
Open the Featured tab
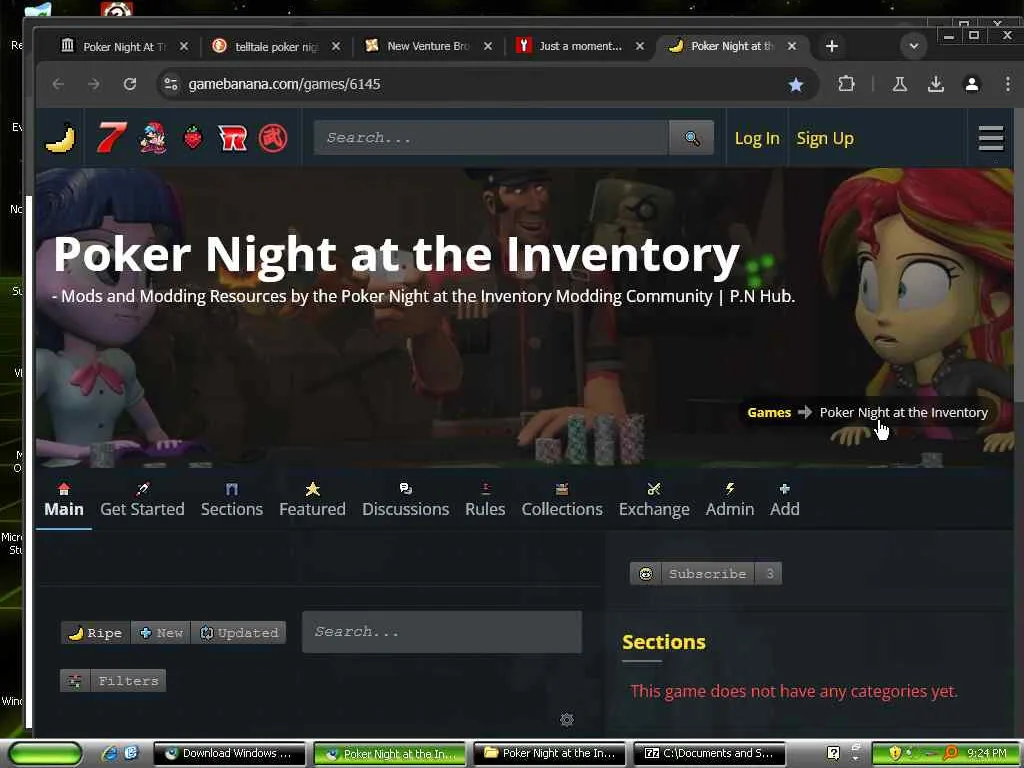(x=312, y=501)
